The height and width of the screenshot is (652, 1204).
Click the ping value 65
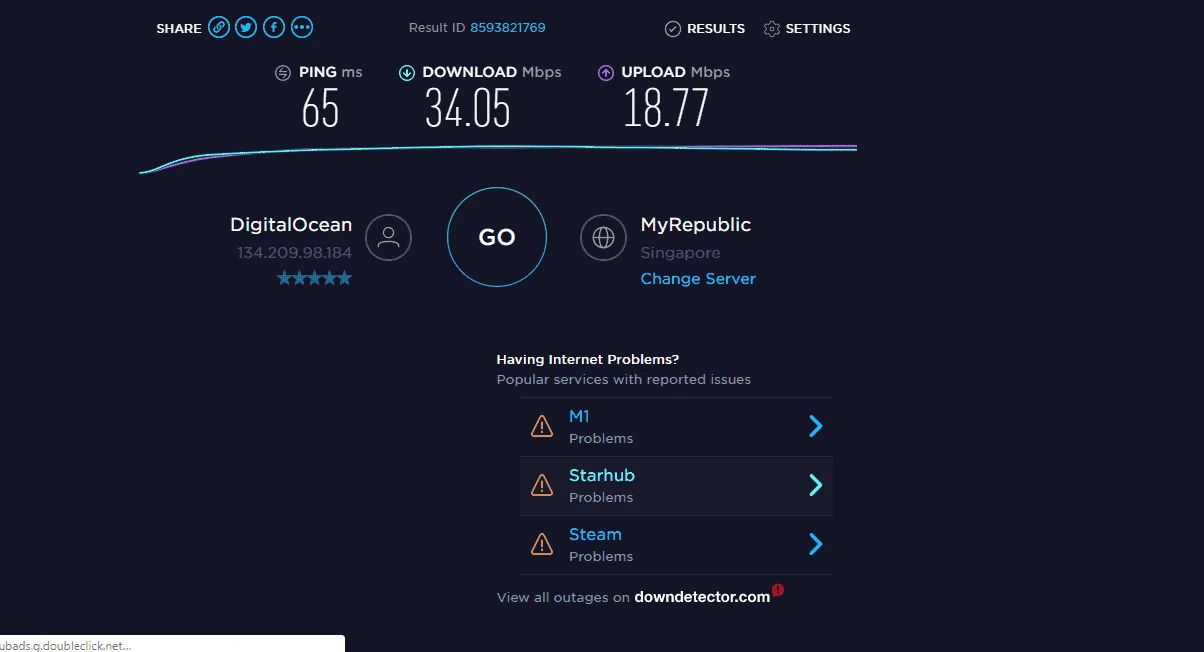[320, 108]
